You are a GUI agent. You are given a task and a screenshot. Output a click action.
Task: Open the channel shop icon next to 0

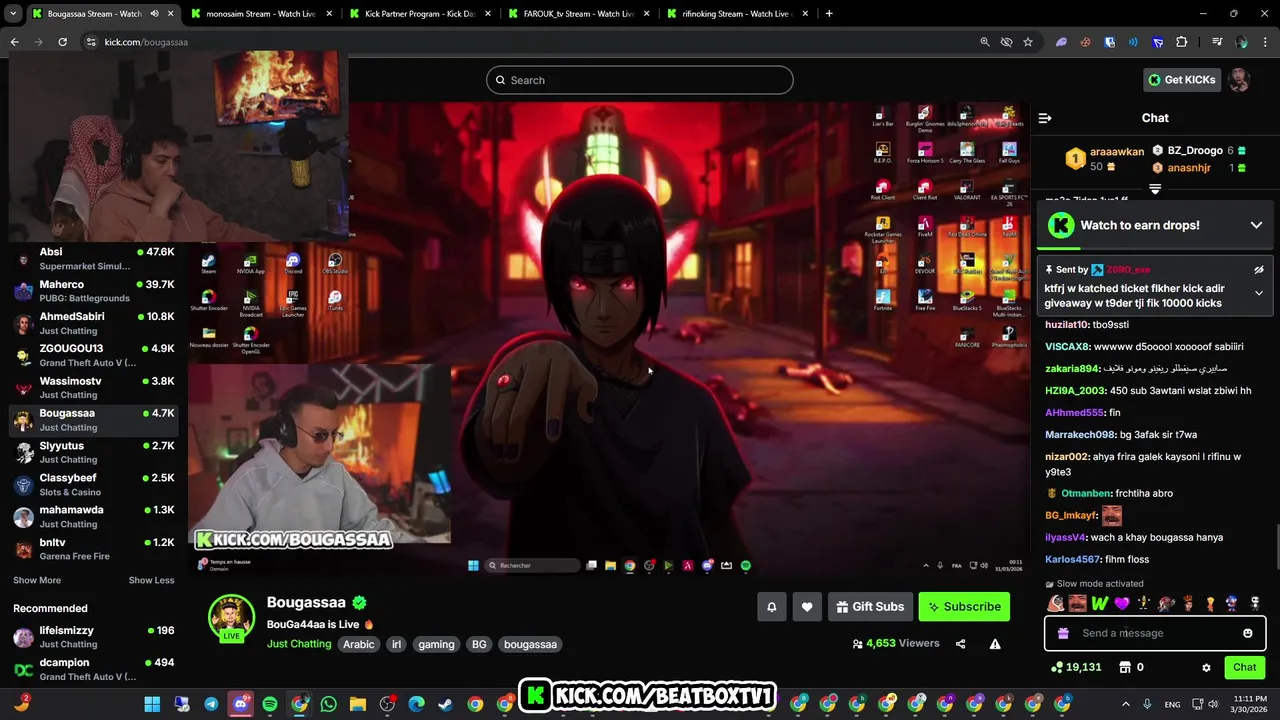pos(1125,667)
